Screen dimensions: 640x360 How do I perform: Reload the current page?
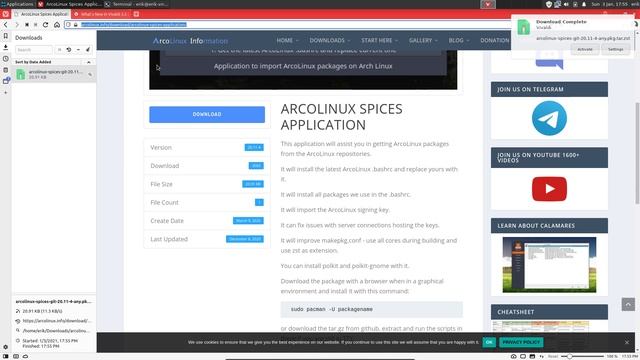[x=46, y=24]
